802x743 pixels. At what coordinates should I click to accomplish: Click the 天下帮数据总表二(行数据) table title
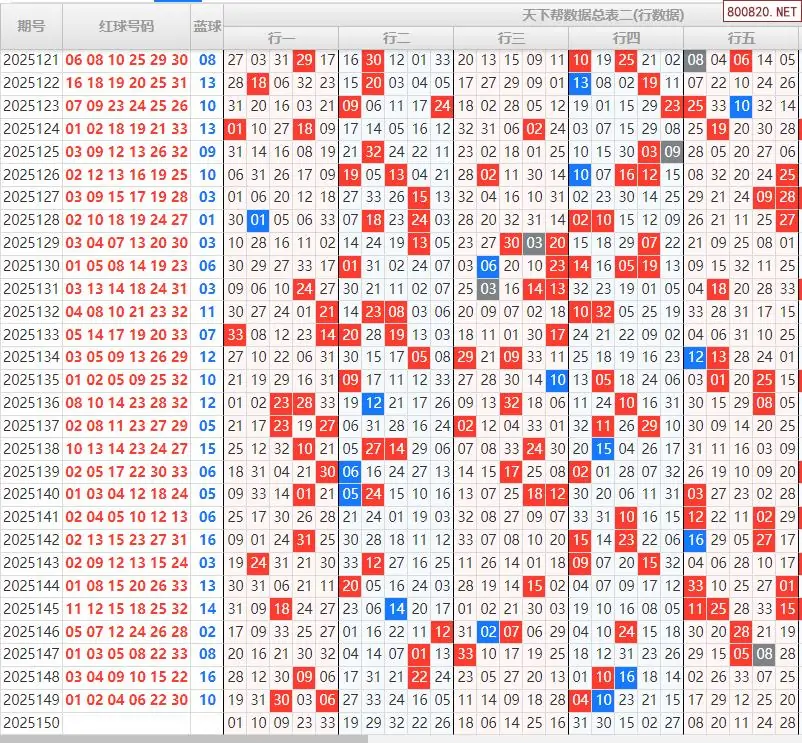603,14
